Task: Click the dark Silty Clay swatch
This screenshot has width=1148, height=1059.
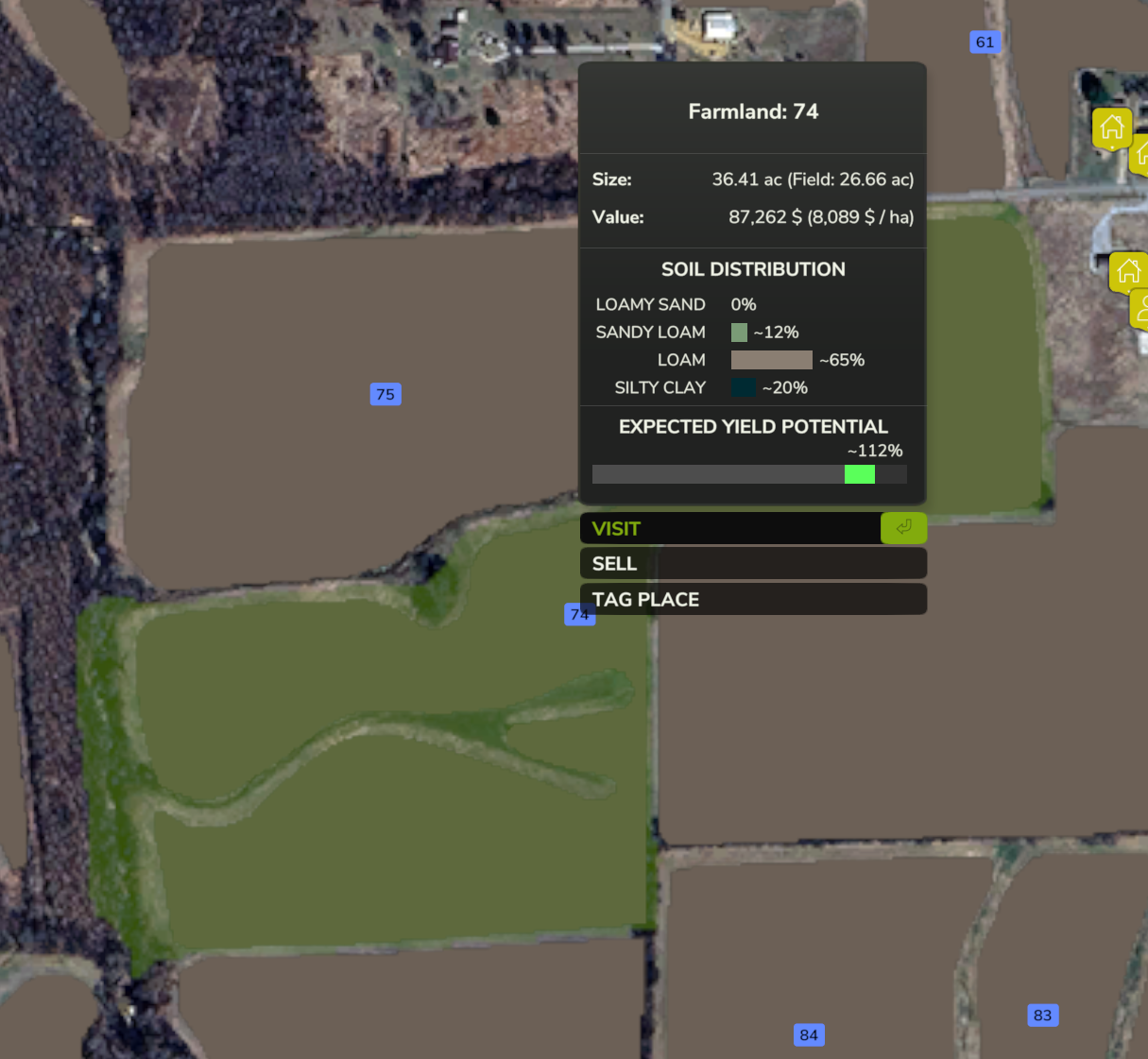Action: tap(743, 387)
